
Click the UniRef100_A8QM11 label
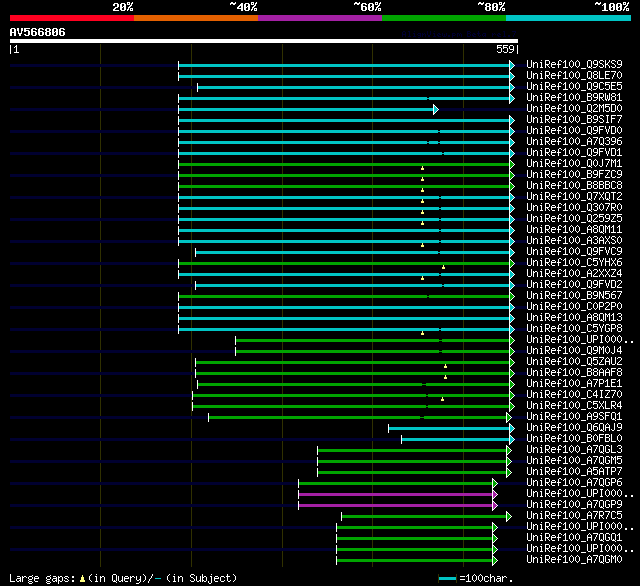coord(574,230)
